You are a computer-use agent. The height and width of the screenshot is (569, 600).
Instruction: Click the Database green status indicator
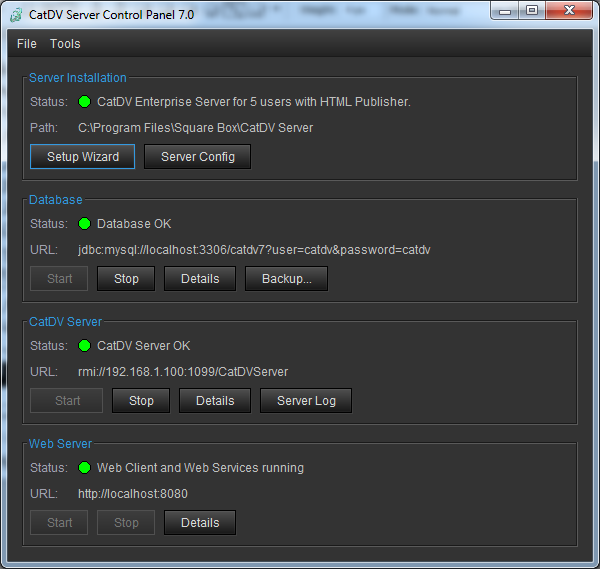(x=85, y=224)
